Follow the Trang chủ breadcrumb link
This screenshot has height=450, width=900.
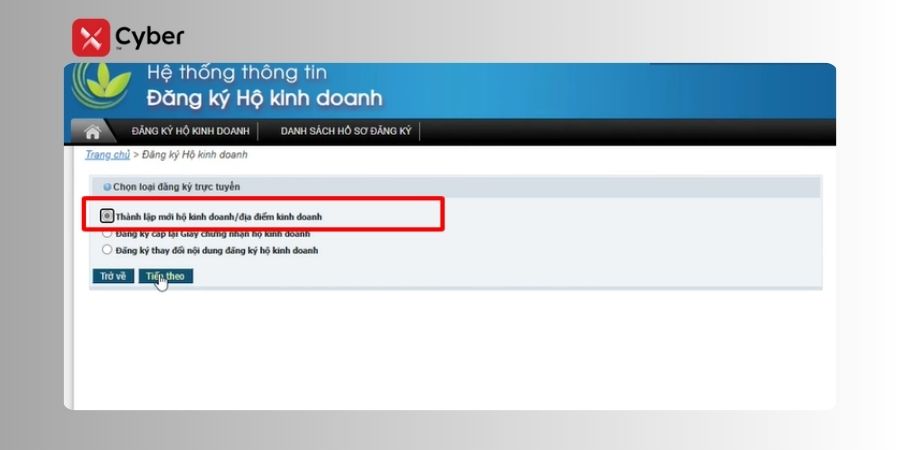tap(107, 155)
